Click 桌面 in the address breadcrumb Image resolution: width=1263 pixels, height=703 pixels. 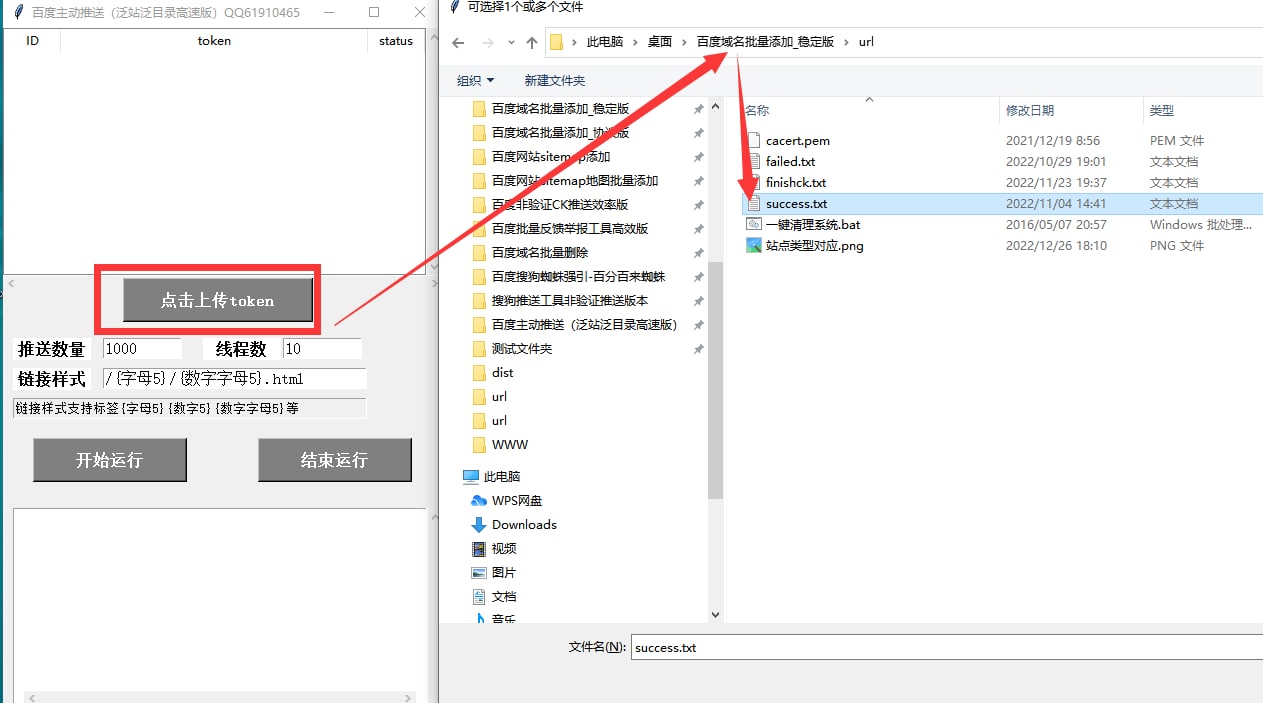coord(660,42)
